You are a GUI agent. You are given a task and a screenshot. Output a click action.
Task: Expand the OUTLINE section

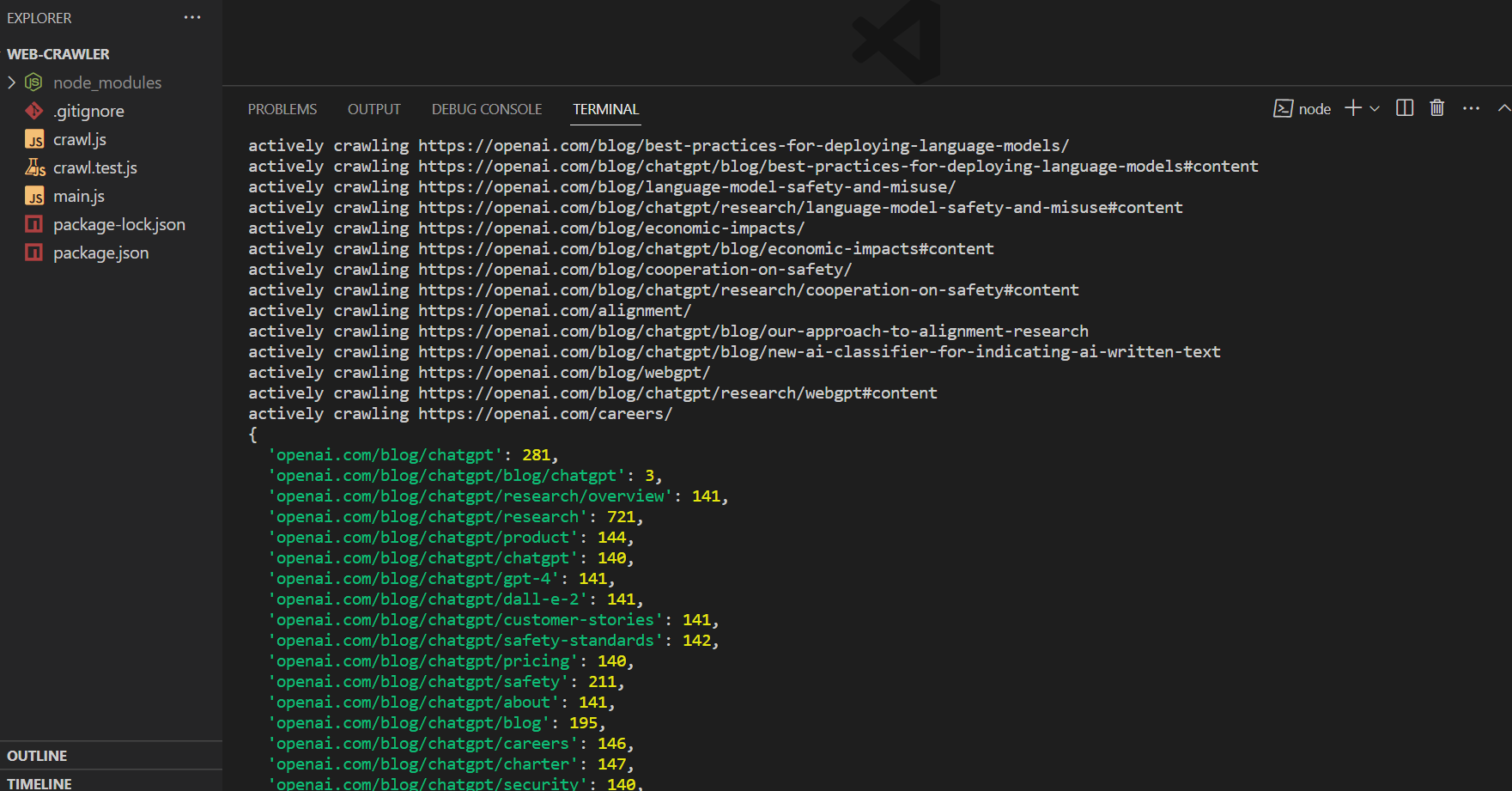coord(37,756)
